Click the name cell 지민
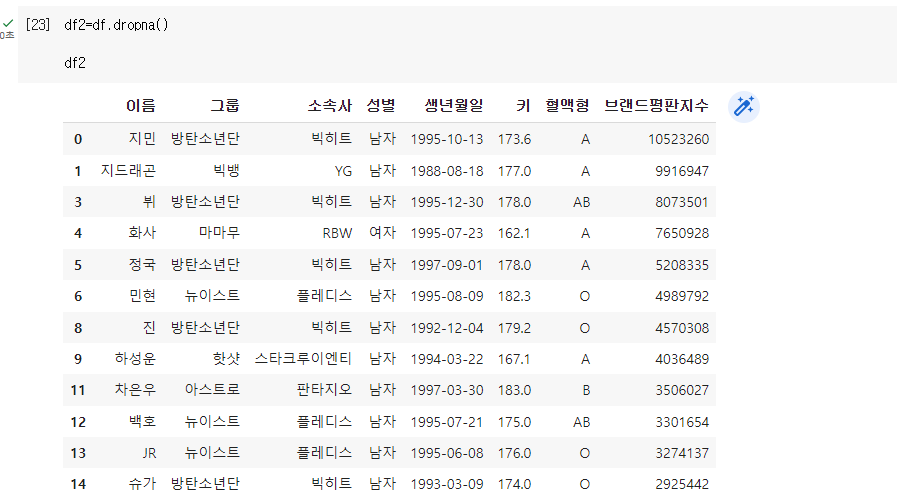 pos(142,139)
